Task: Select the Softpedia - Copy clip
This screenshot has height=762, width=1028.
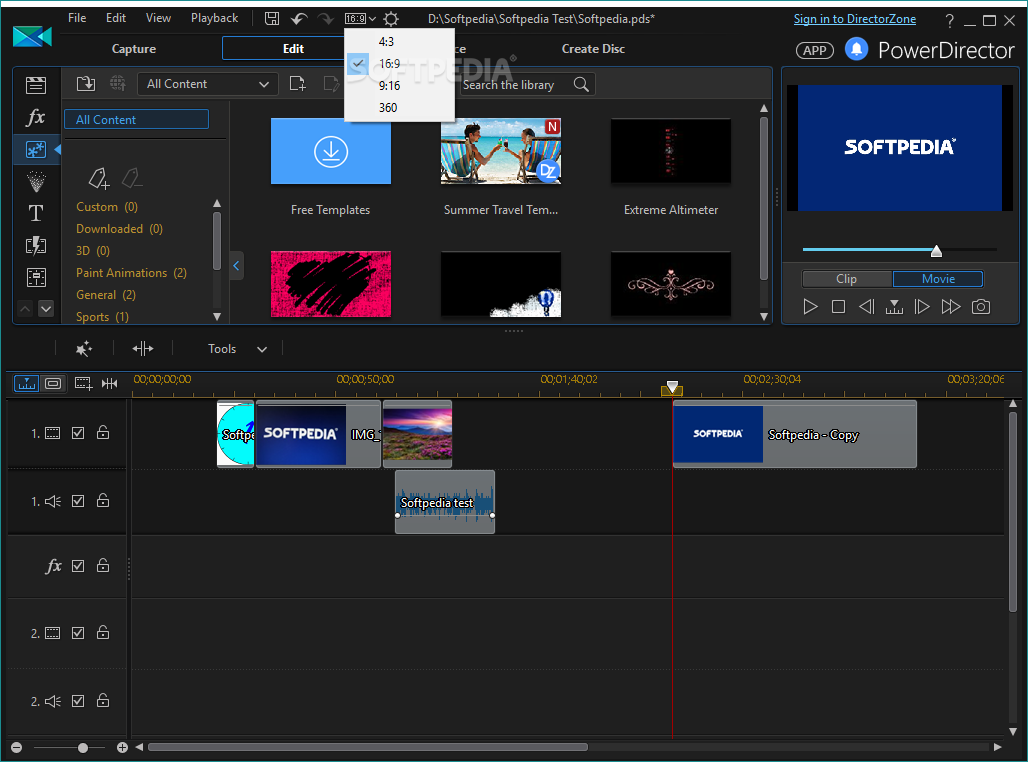Action: [x=795, y=434]
